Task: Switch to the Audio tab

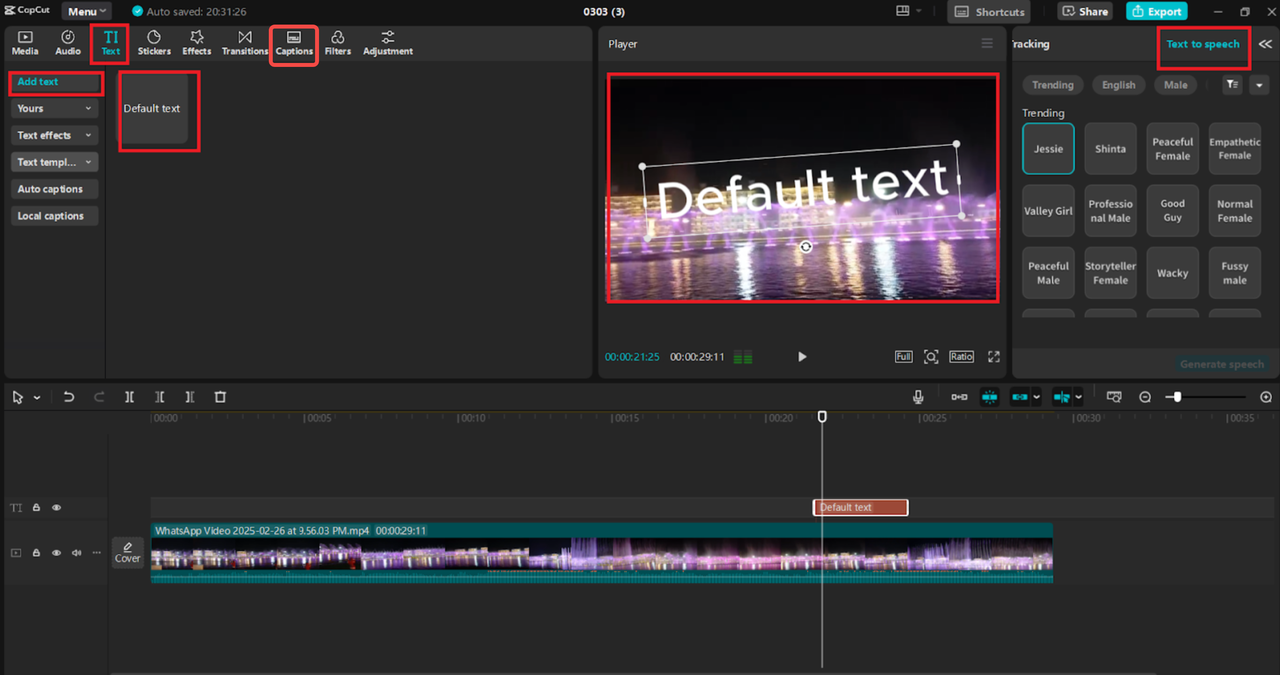Action: (68, 43)
